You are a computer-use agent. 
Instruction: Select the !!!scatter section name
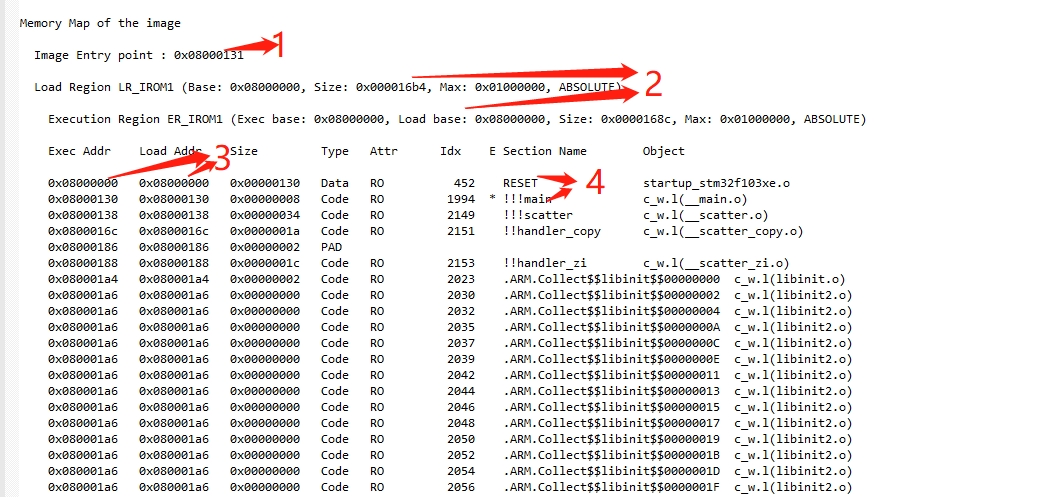[x=537, y=215]
